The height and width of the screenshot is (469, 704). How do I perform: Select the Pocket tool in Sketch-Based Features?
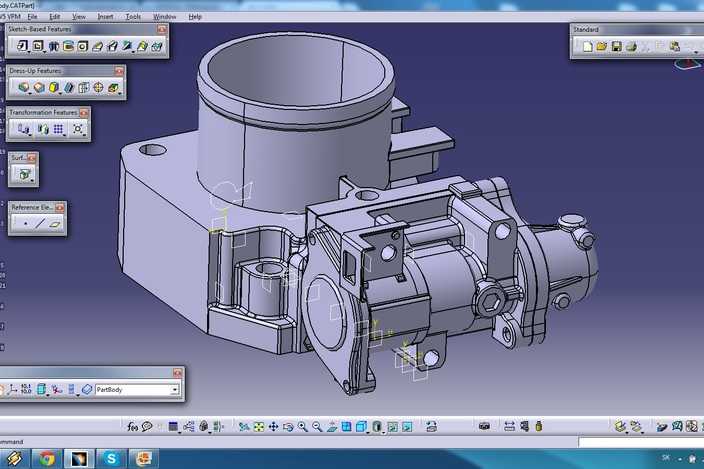click(x=38, y=46)
